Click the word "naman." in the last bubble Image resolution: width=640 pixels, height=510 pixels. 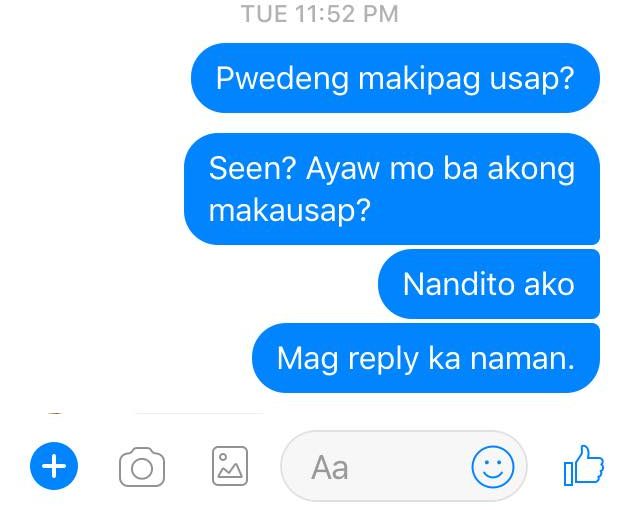click(x=522, y=359)
